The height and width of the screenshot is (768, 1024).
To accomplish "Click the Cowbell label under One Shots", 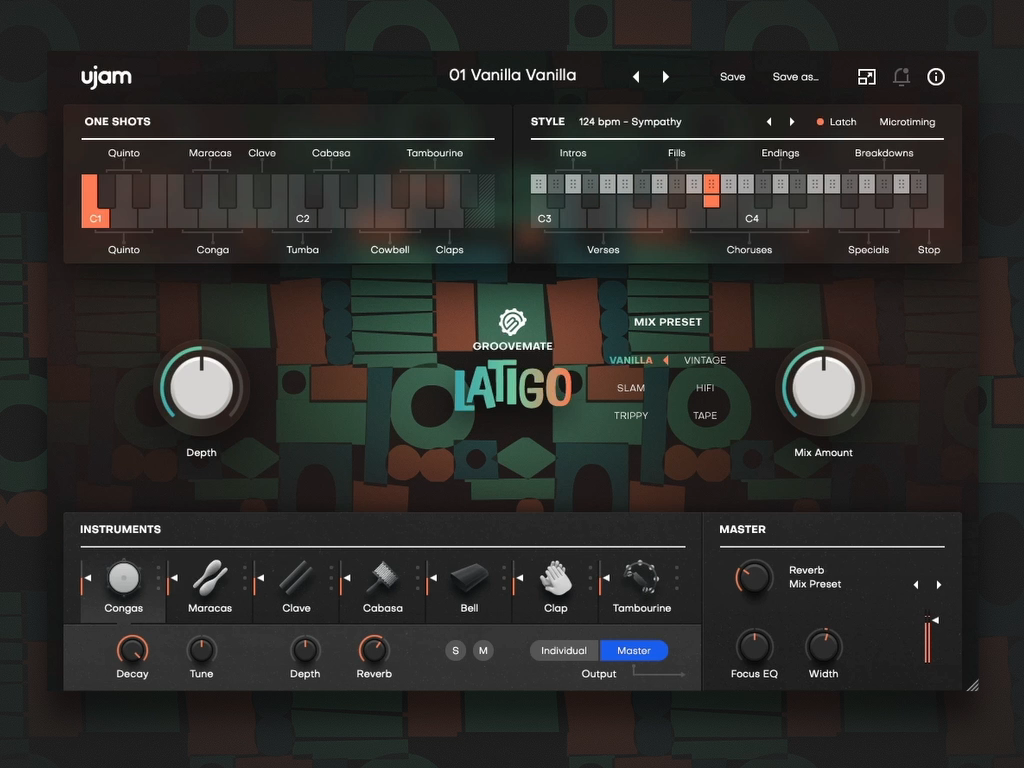I will (390, 250).
